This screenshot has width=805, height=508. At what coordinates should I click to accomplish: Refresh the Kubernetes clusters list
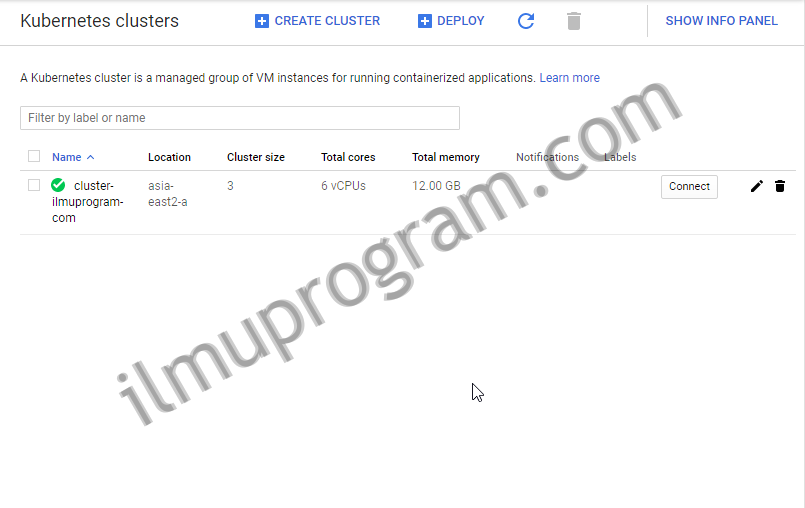[x=526, y=21]
